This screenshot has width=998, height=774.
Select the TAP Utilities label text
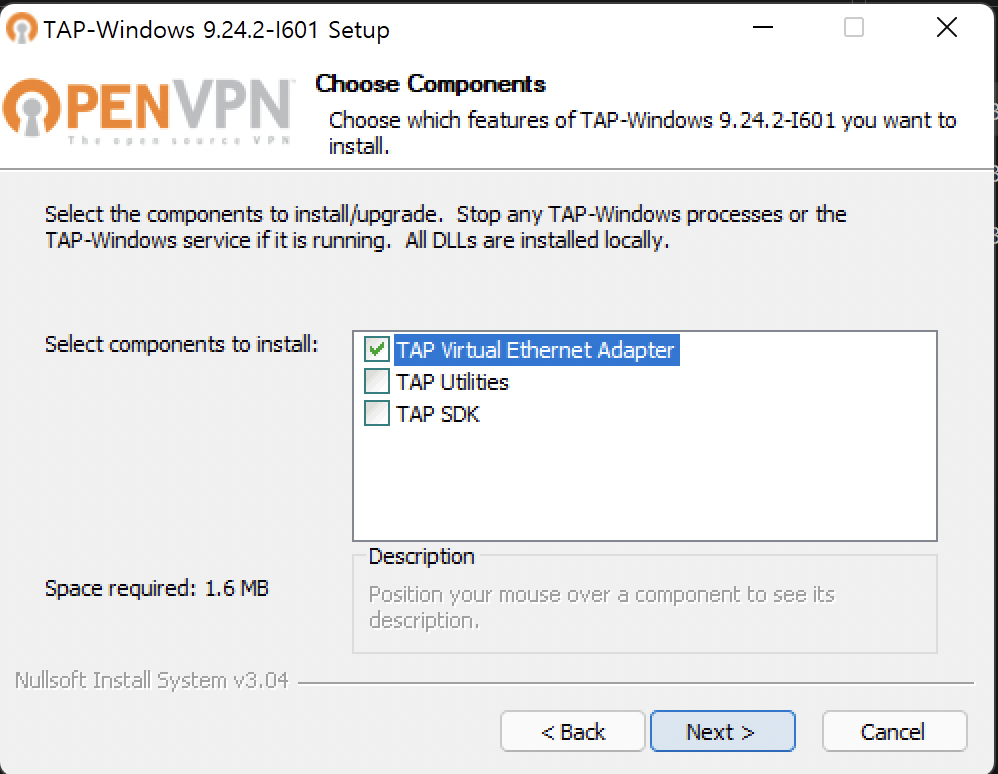(x=452, y=382)
